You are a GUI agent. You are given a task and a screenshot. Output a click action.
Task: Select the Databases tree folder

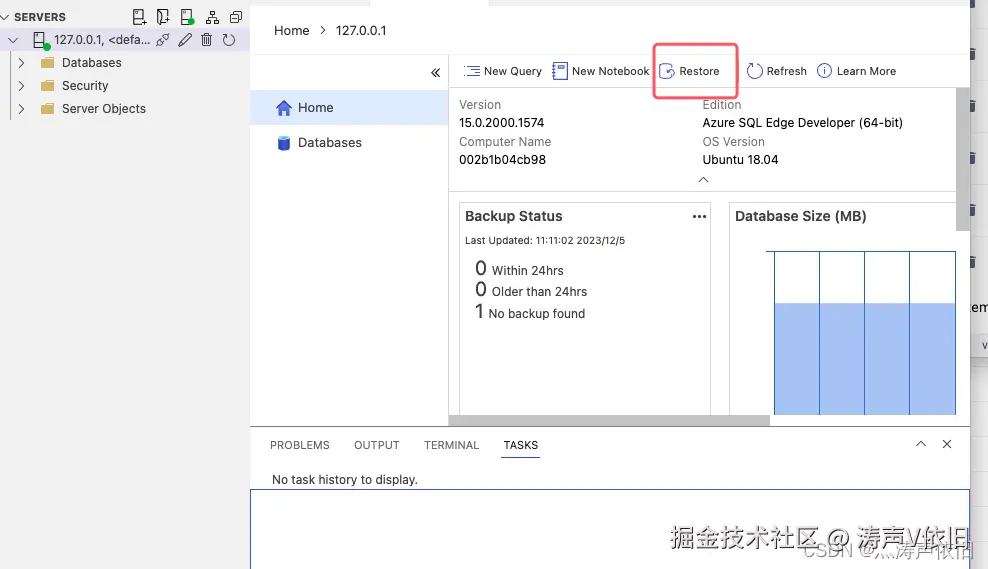point(91,63)
